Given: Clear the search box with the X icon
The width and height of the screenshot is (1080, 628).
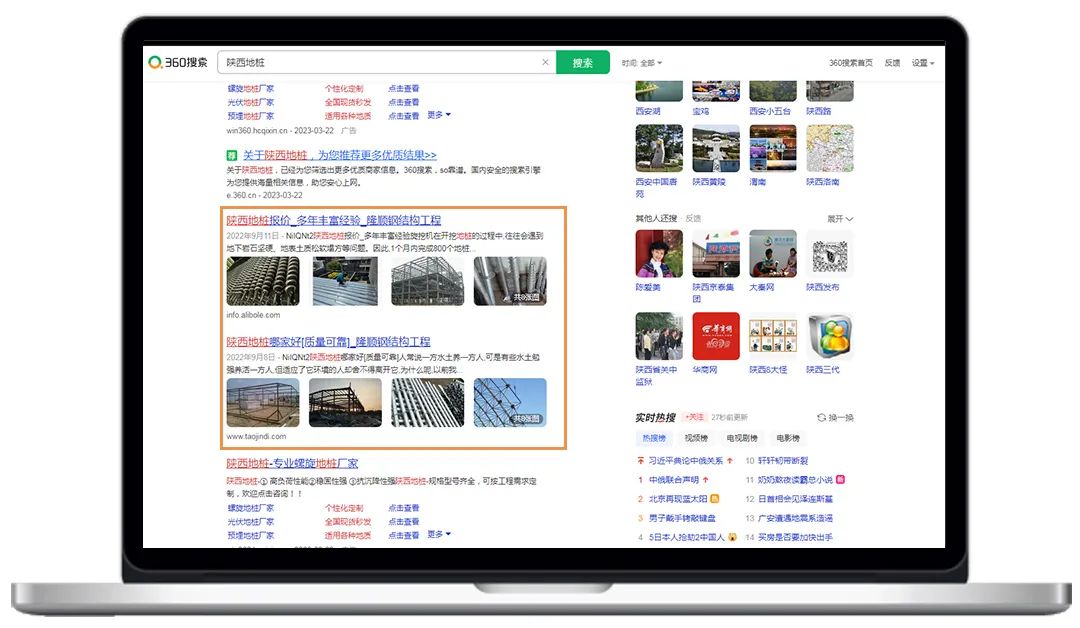Looking at the screenshot, I should click(x=545, y=62).
